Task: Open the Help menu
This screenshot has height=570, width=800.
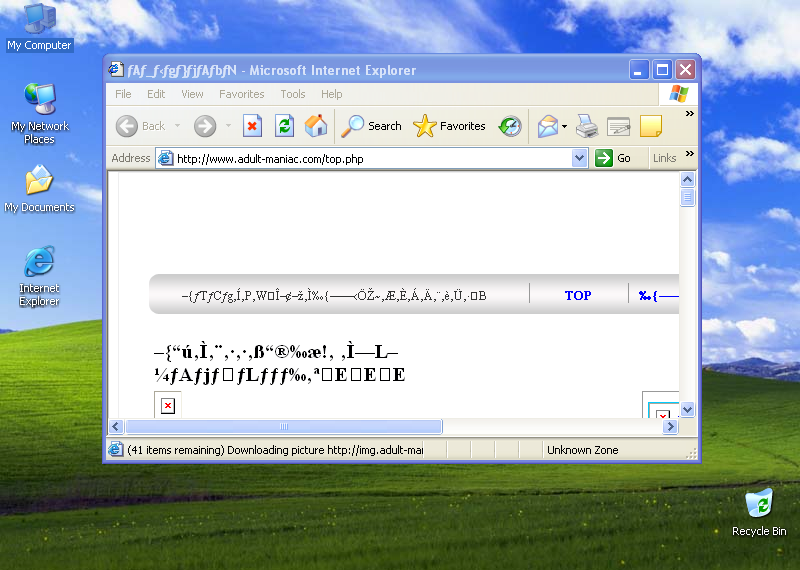Action: 332,94
